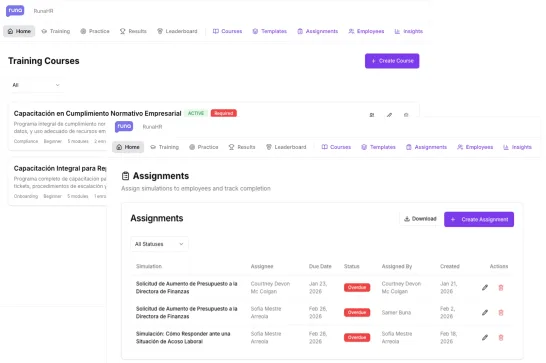Image resolution: width=546 pixels, height=363 pixels.
Task: Select Assignments tab in Assignments window
Action: pos(427,147)
